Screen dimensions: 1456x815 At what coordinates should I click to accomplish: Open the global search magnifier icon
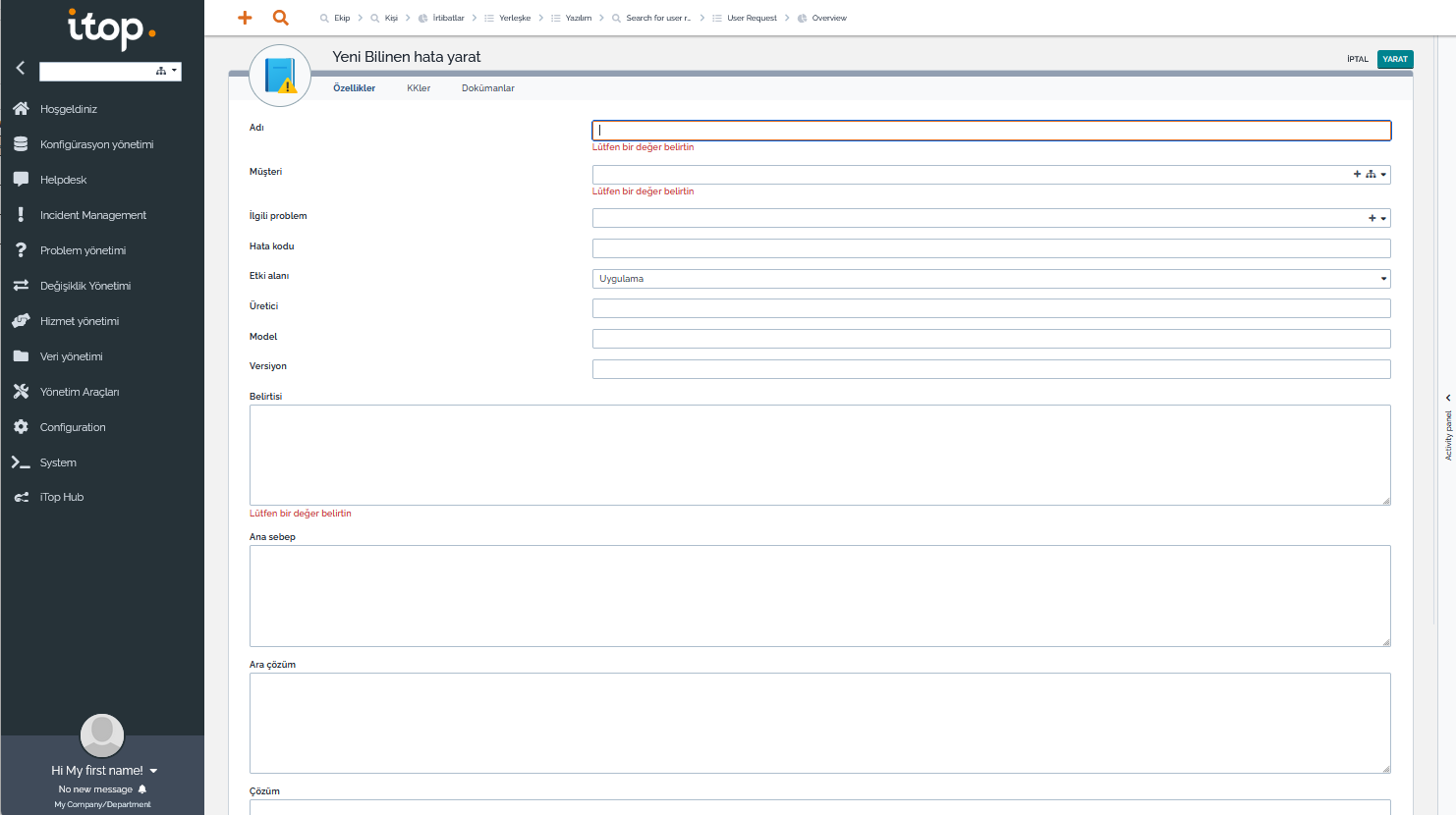pos(280,18)
